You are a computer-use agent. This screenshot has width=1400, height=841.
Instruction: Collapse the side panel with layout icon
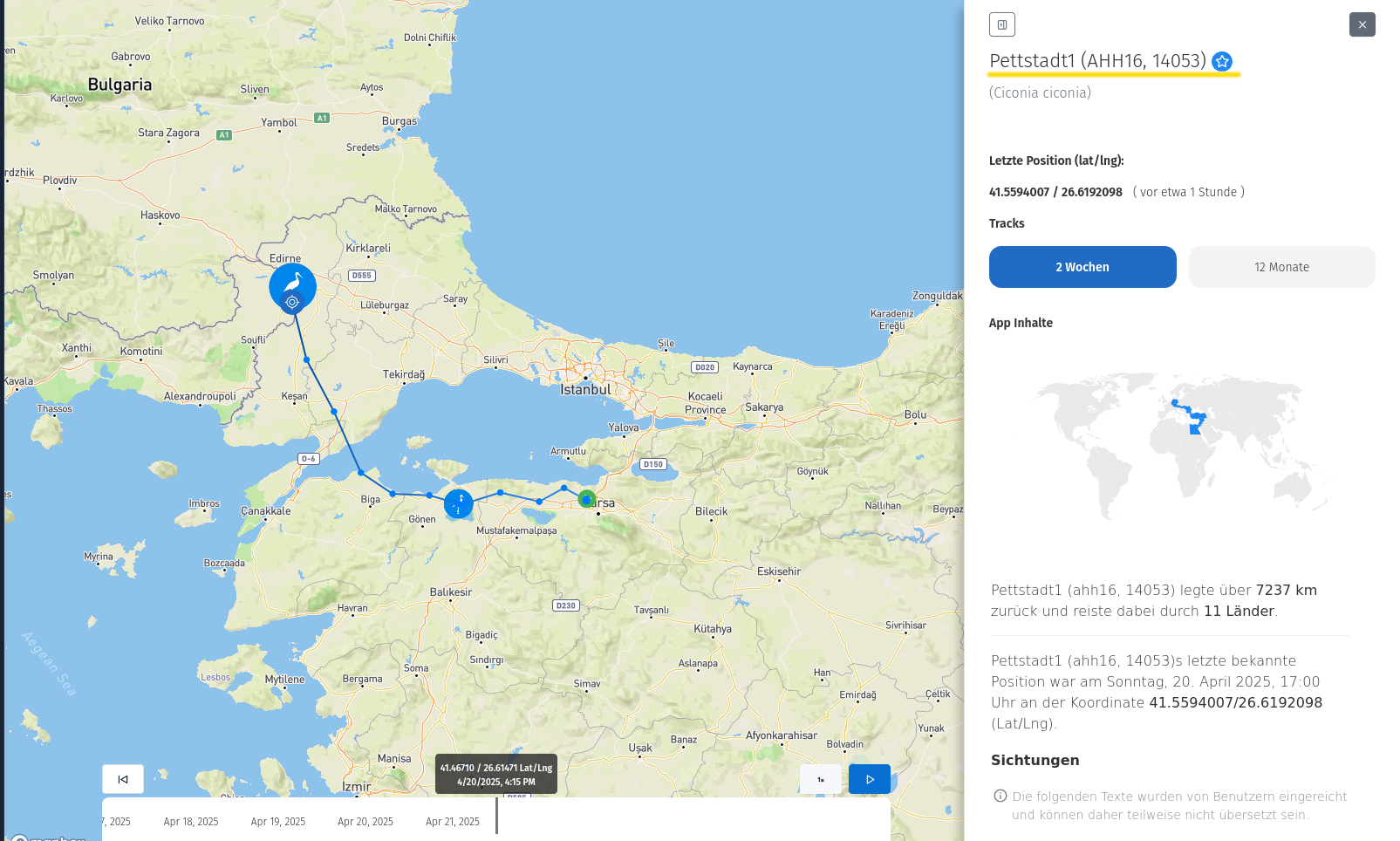(x=1001, y=24)
